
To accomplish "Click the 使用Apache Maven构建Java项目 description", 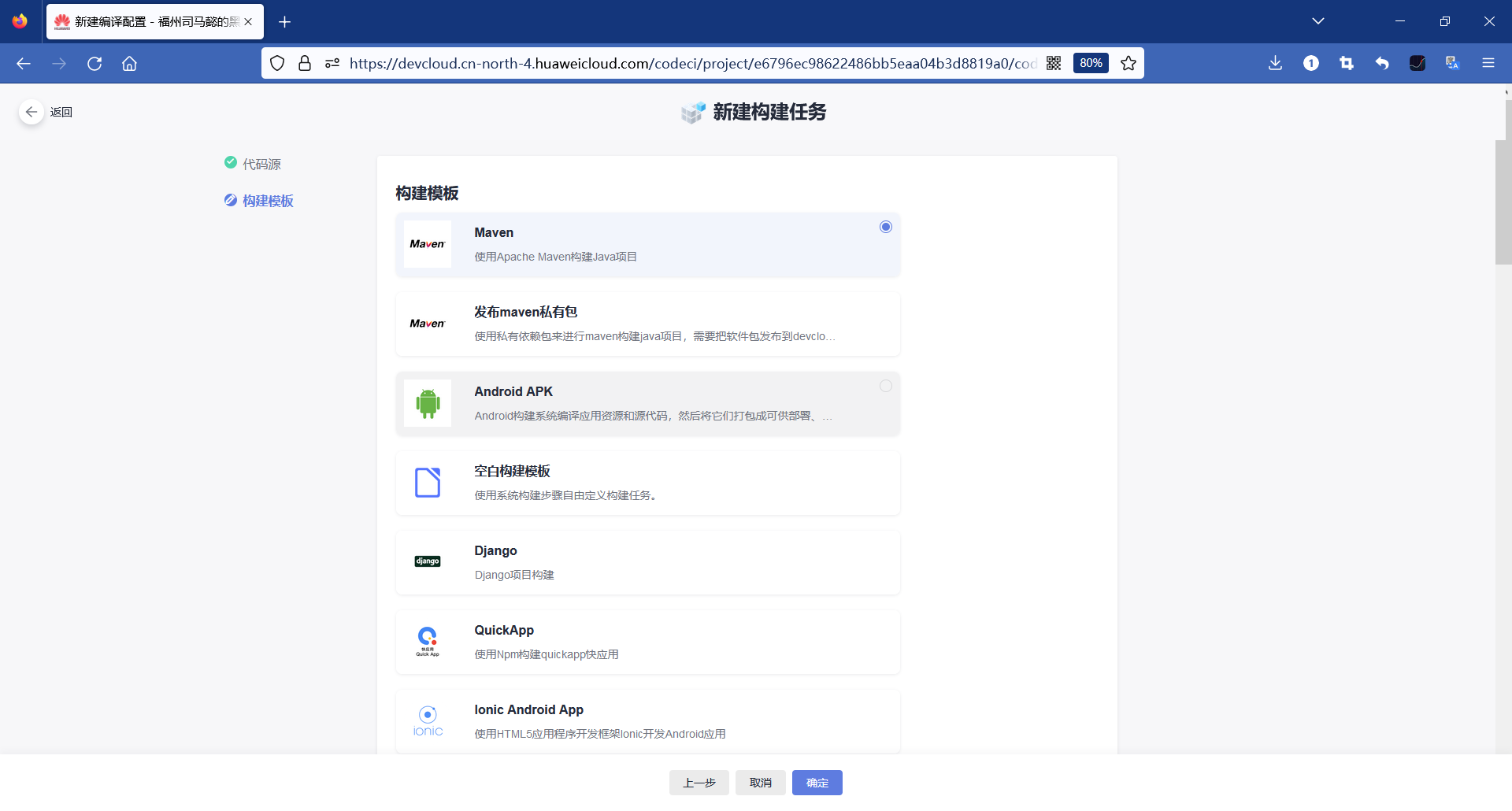I will click(556, 257).
